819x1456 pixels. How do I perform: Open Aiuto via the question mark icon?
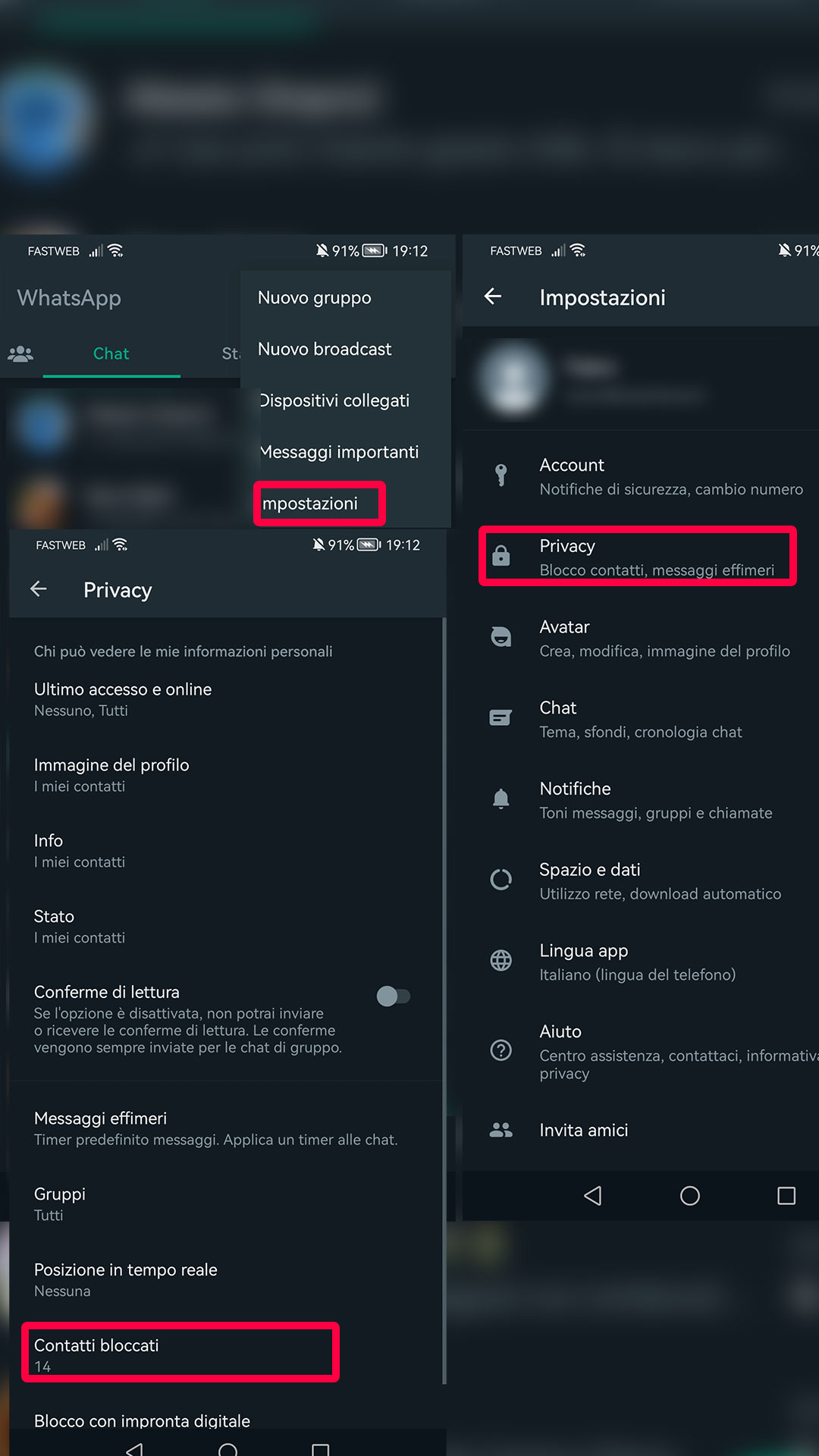(x=501, y=1050)
